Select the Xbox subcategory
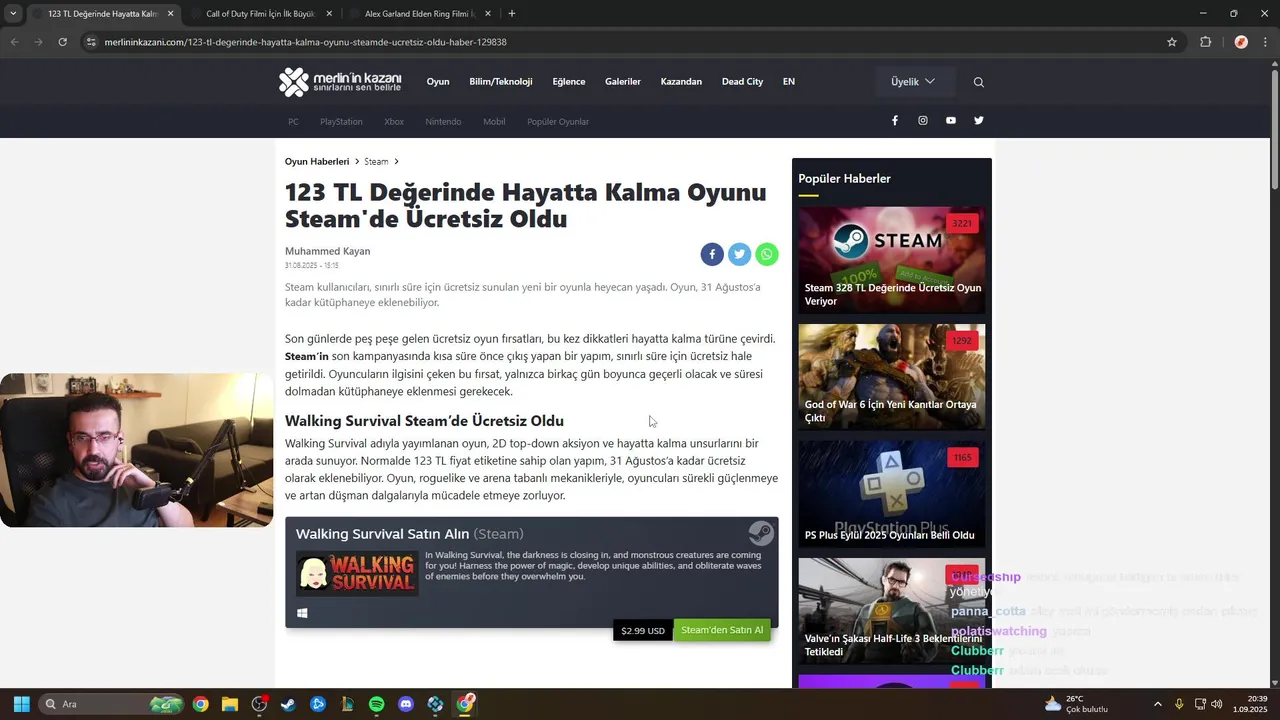1280x720 pixels. [x=394, y=122]
